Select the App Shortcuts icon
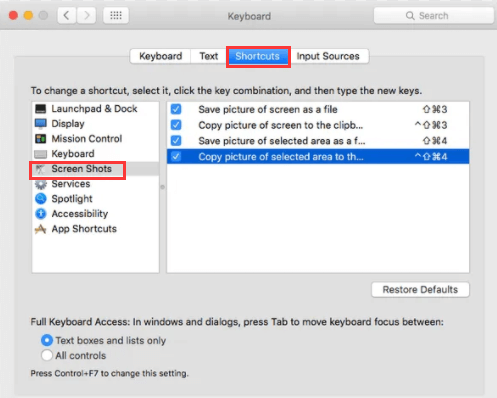The width and height of the screenshot is (497, 398). pos(41,229)
